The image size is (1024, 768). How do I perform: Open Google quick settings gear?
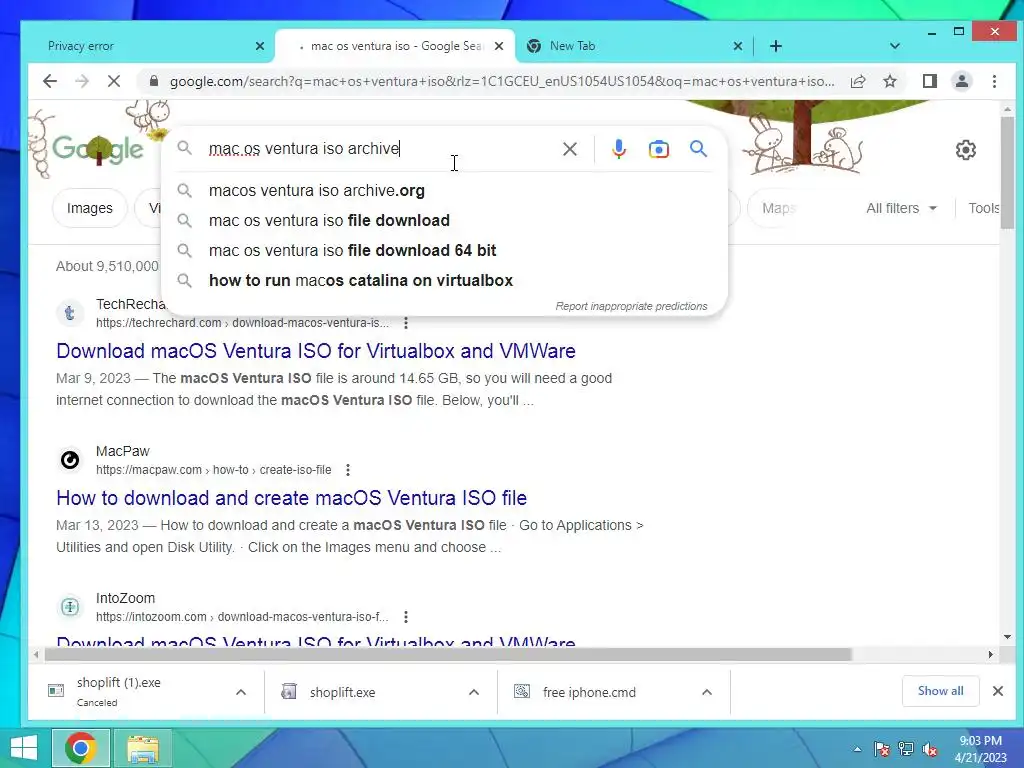pos(965,150)
